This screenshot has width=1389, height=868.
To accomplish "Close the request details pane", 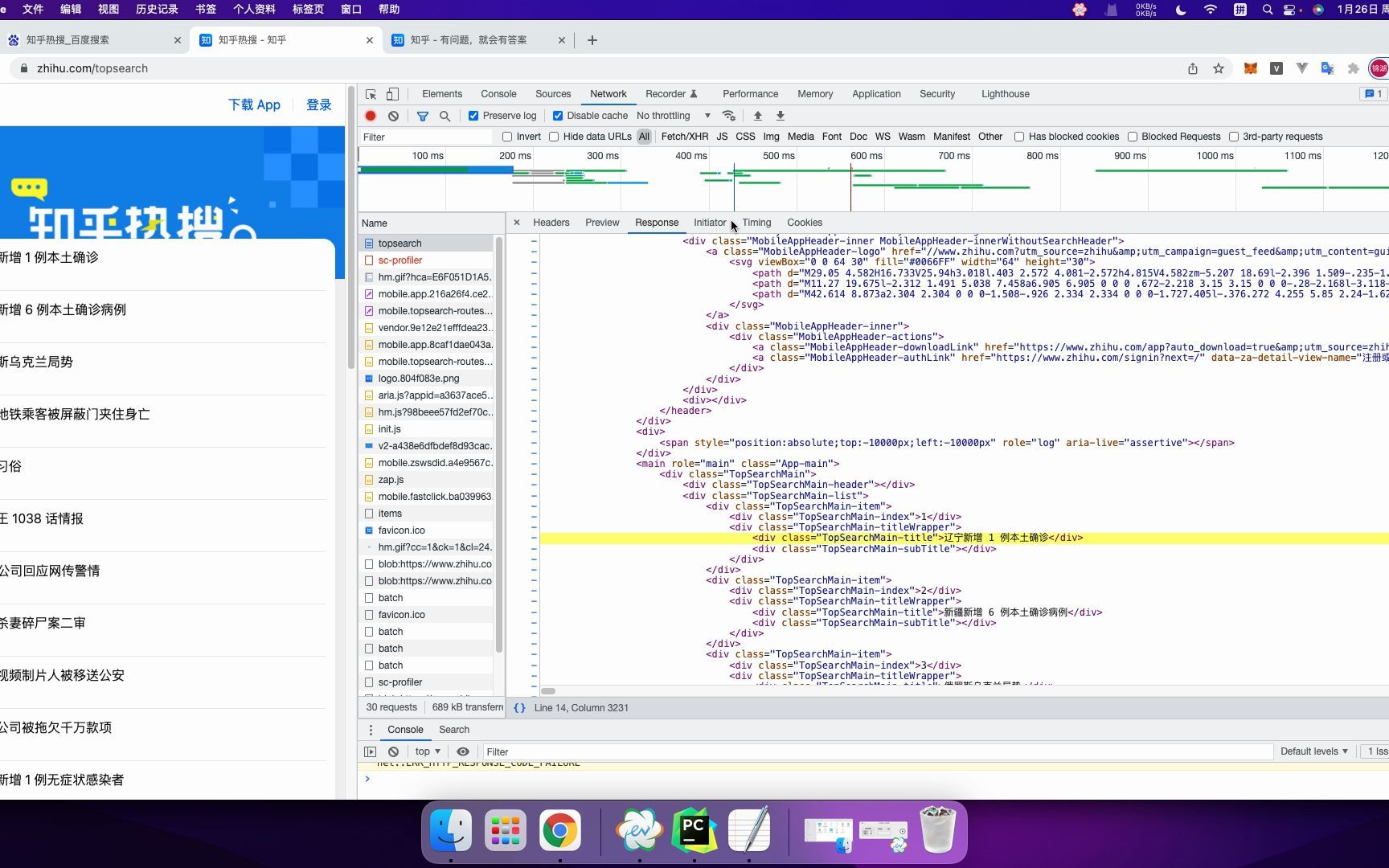I will pos(517,223).
